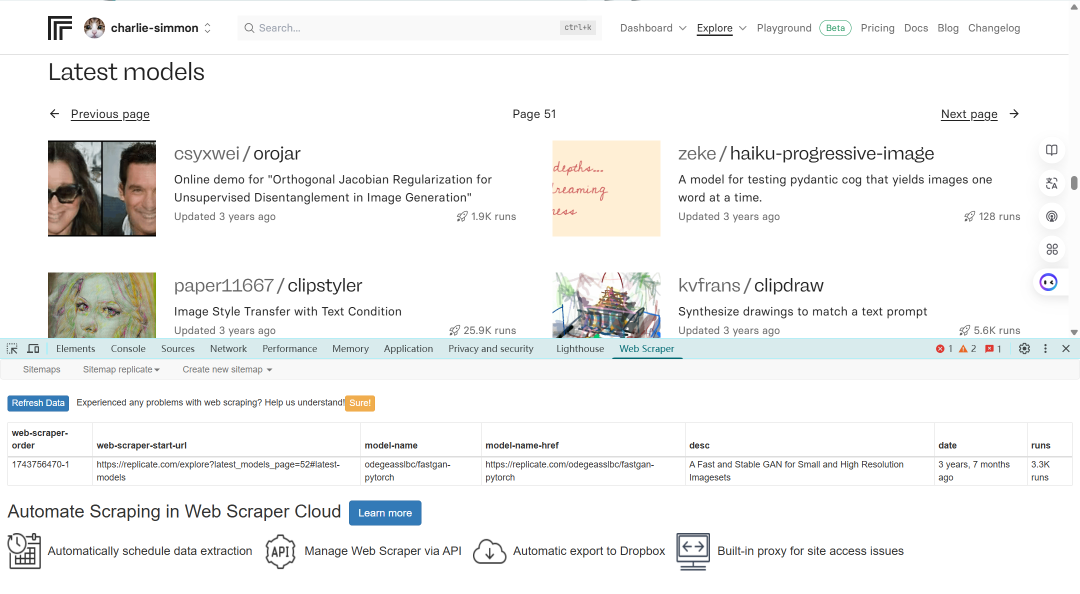Click the Replicate logo icon
The height and width of the screenshot is (594, 1080).
pos(60,28)
